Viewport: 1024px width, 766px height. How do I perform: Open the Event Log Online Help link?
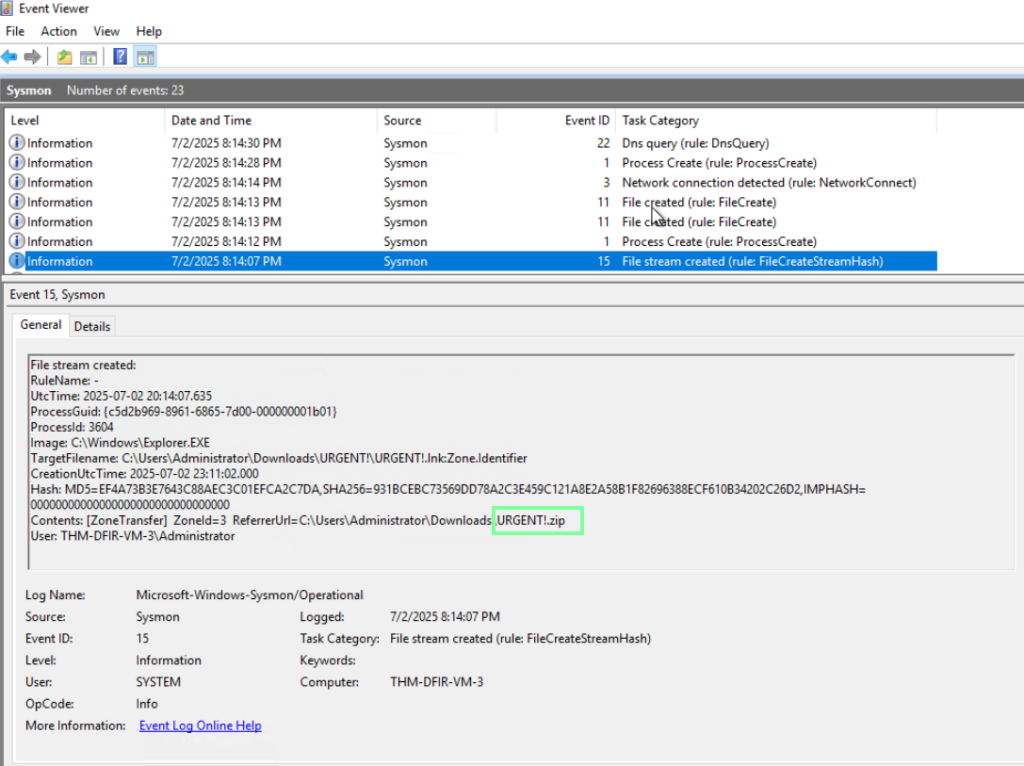click(200, 725)
